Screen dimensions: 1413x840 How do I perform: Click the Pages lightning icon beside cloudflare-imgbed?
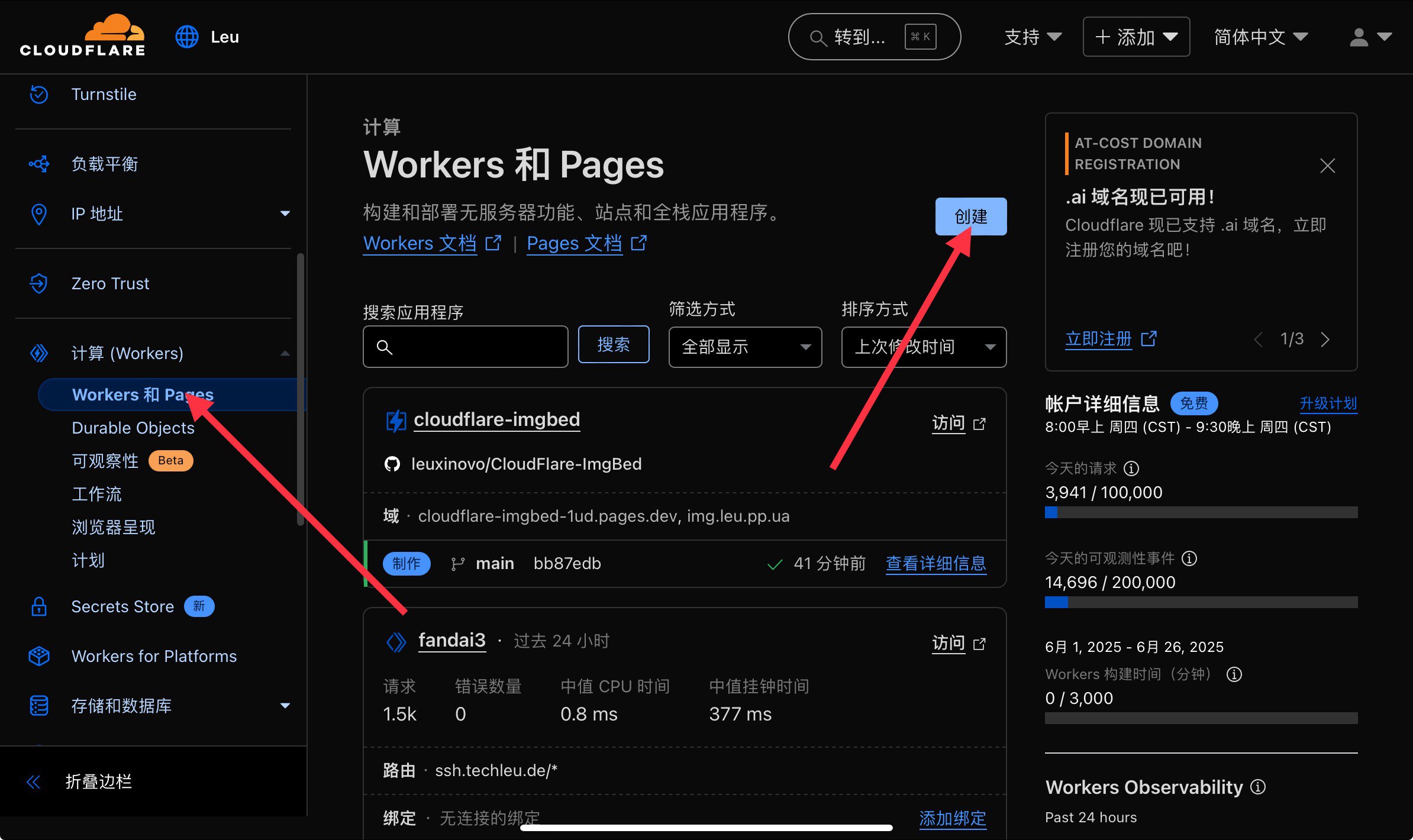(396, 421)
